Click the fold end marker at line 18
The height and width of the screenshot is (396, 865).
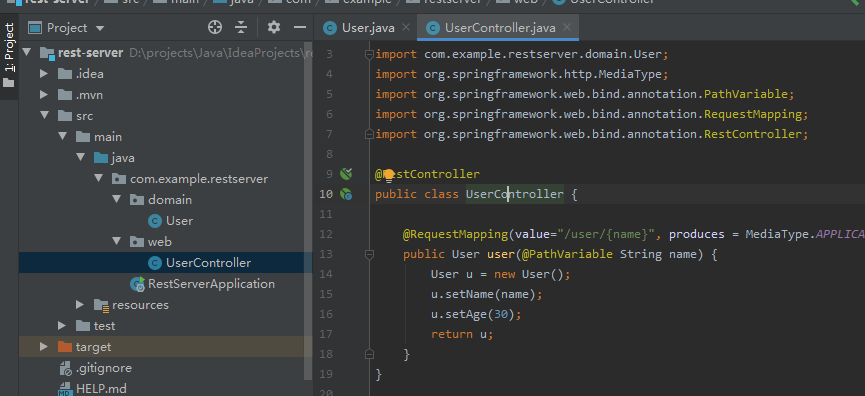369,354
